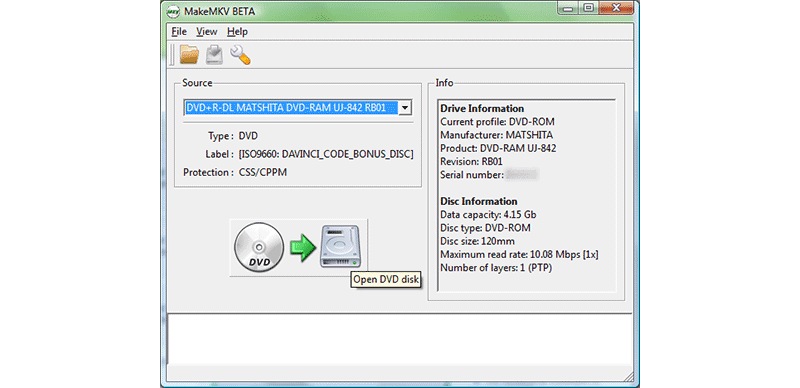Click 'Maximum read rate: 10.08 Mbps' line

pos(519,255)
